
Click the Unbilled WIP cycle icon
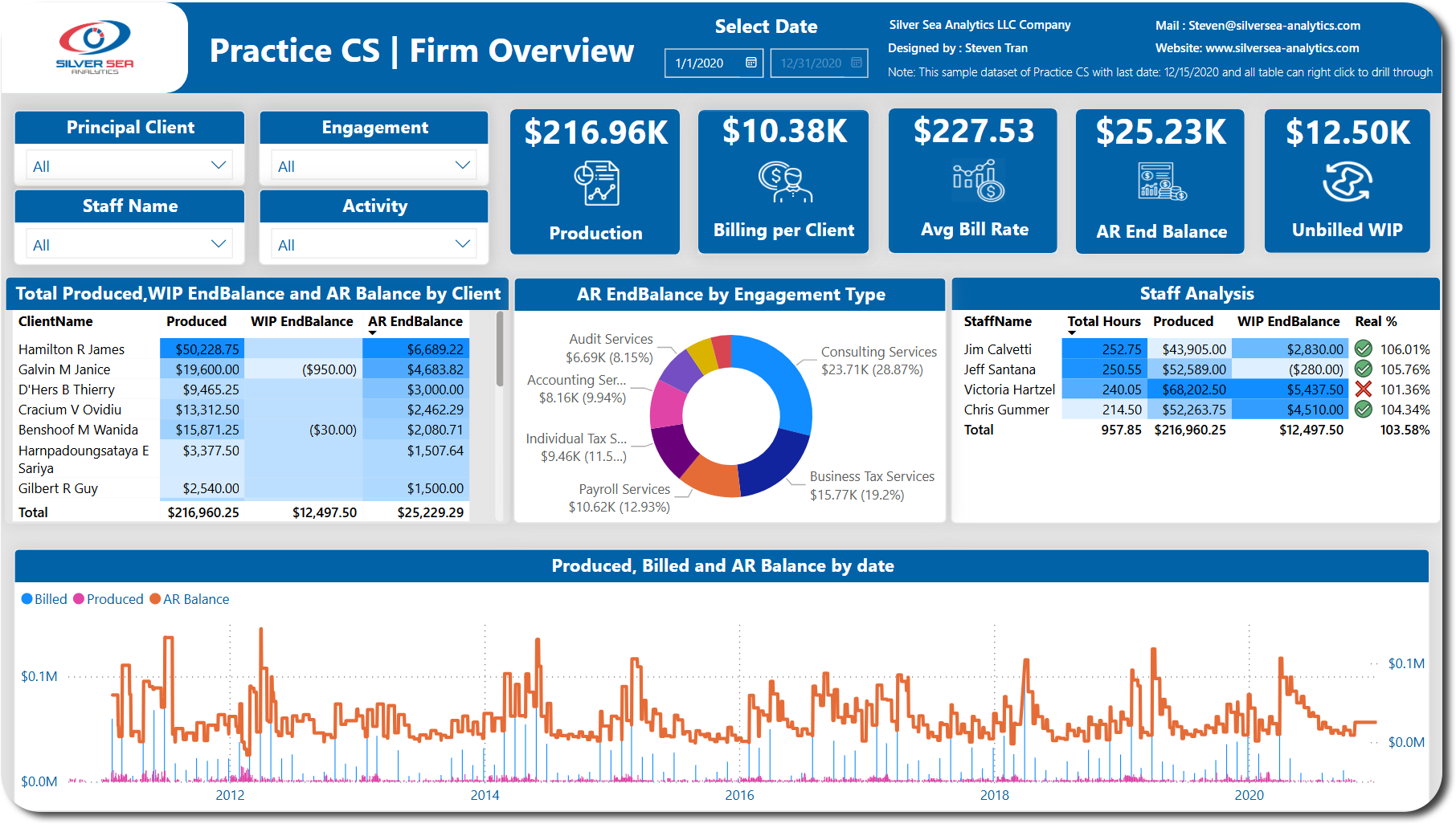(x=1348, y=182)
